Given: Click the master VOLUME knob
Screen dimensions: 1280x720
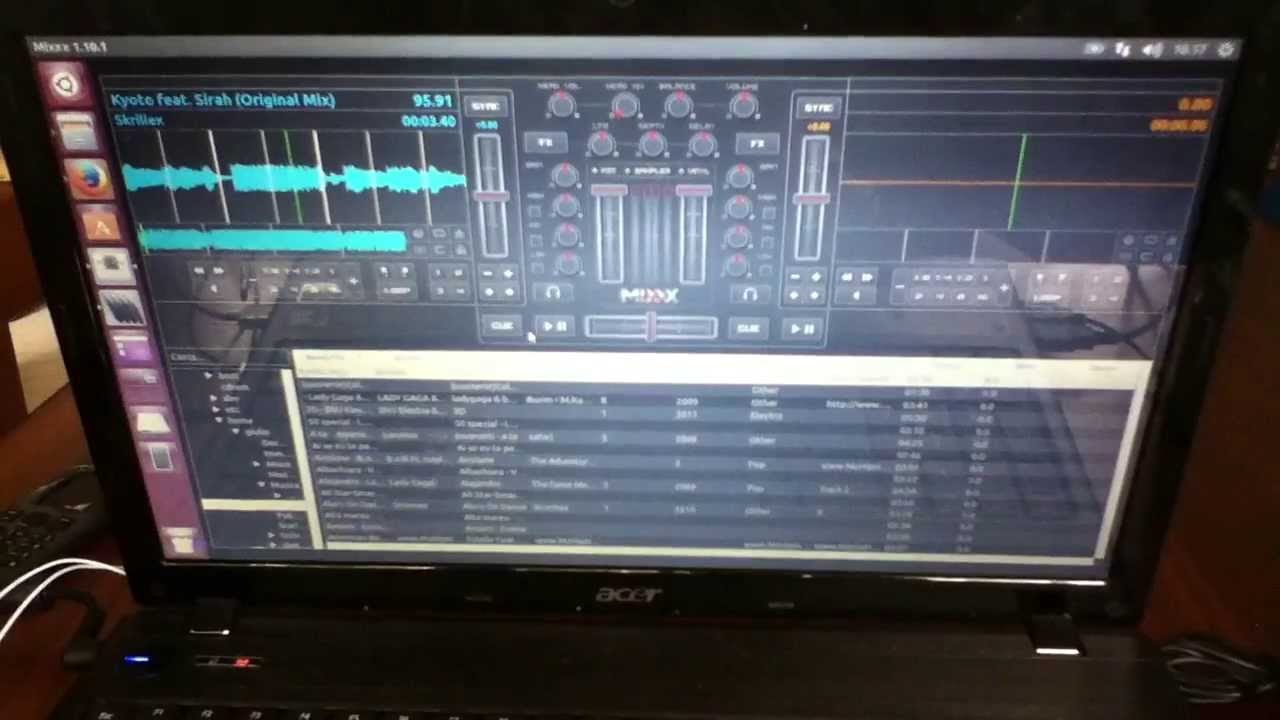Looking at the screenshot, I should click(743, 105).
